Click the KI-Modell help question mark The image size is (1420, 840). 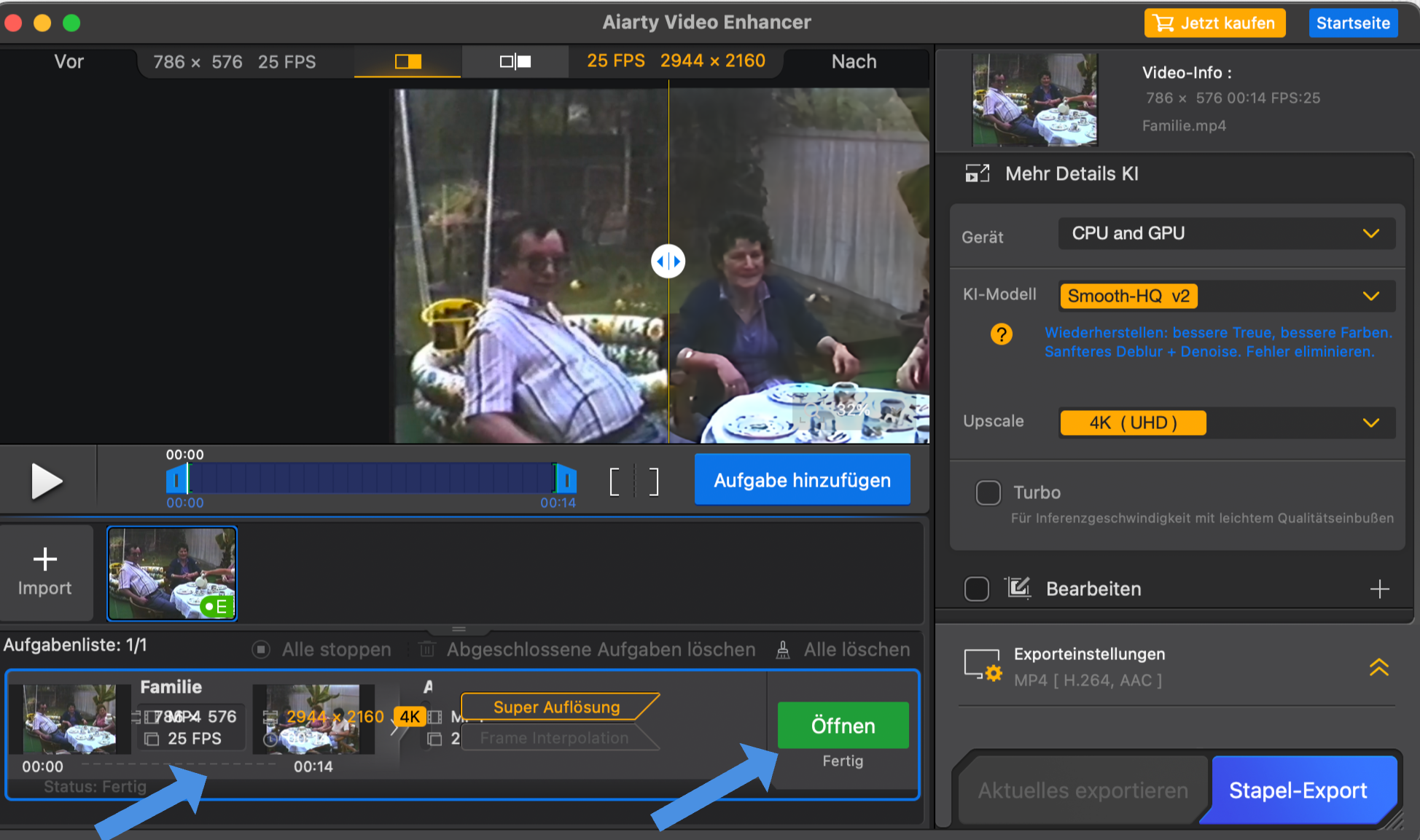tap(1002, 334)
